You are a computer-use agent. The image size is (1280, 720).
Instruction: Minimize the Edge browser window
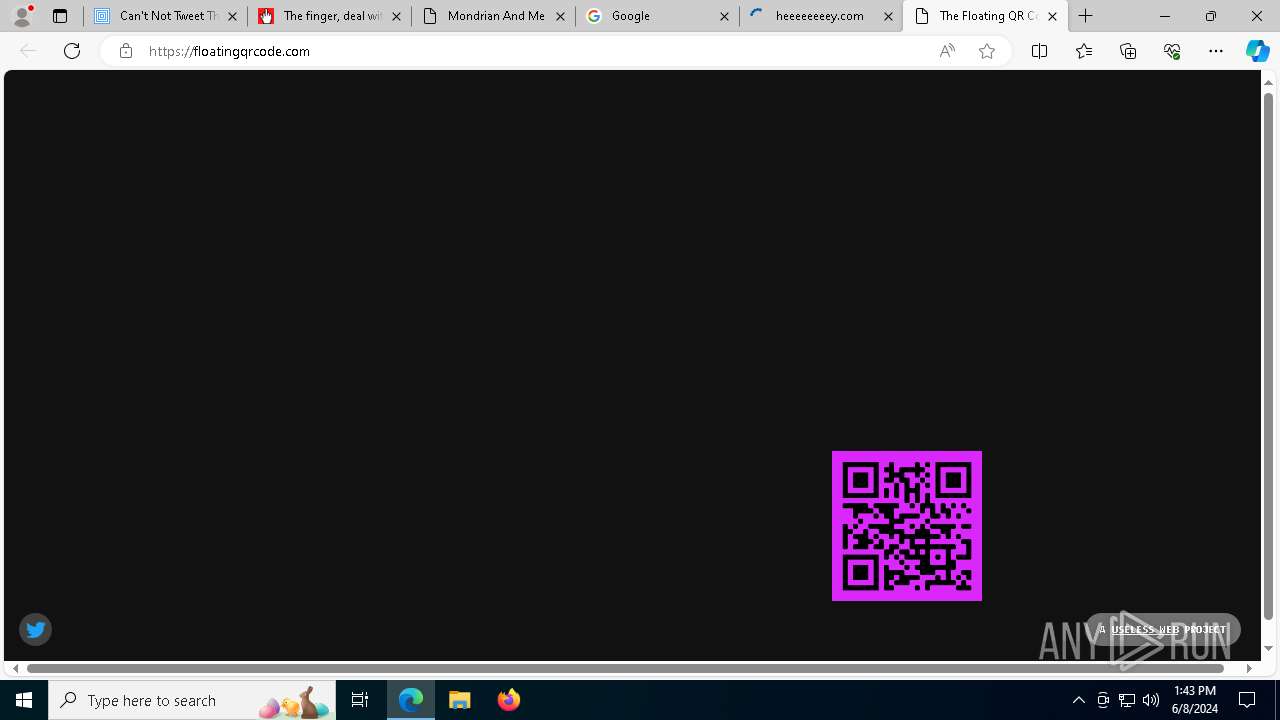click(x=1164, y=16)
